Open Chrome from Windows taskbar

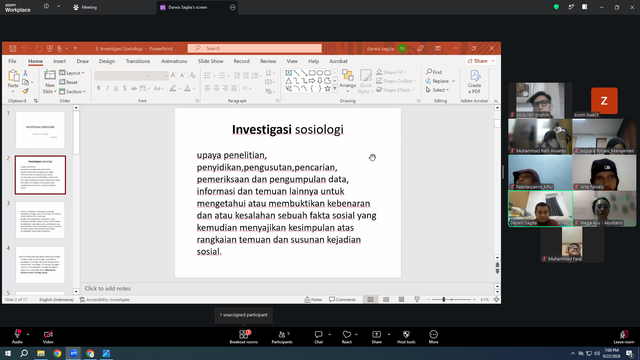pos(57,353)
